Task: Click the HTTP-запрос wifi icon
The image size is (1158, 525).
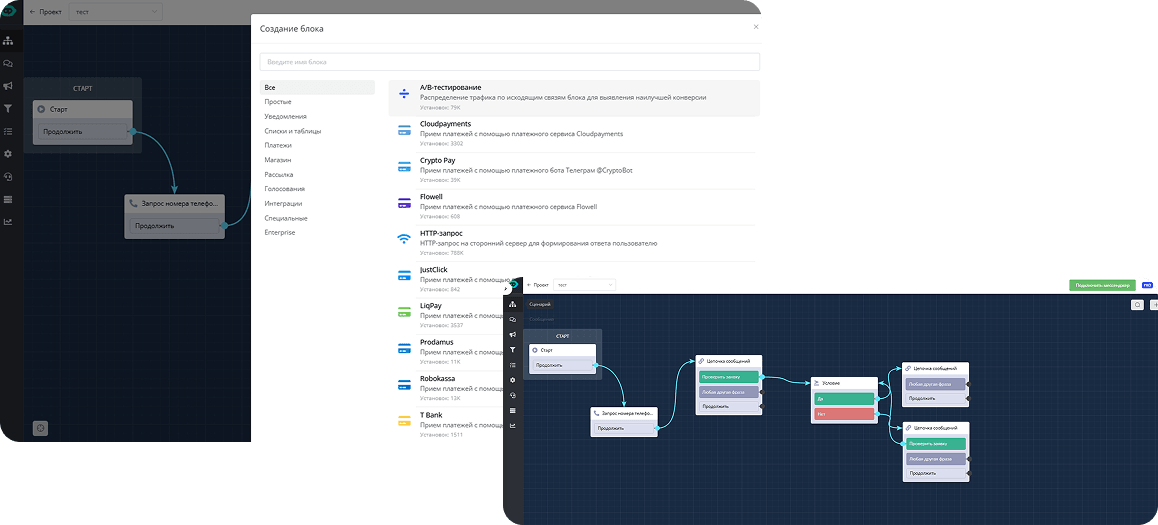Action: [404, 238]
